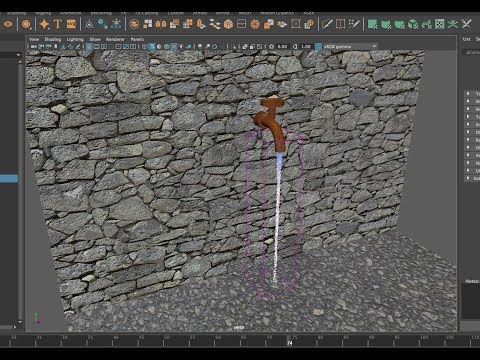Screen dimensions: 480x360
Task: Select the diagonal knife cut tool icon
Action: (327, 24)
